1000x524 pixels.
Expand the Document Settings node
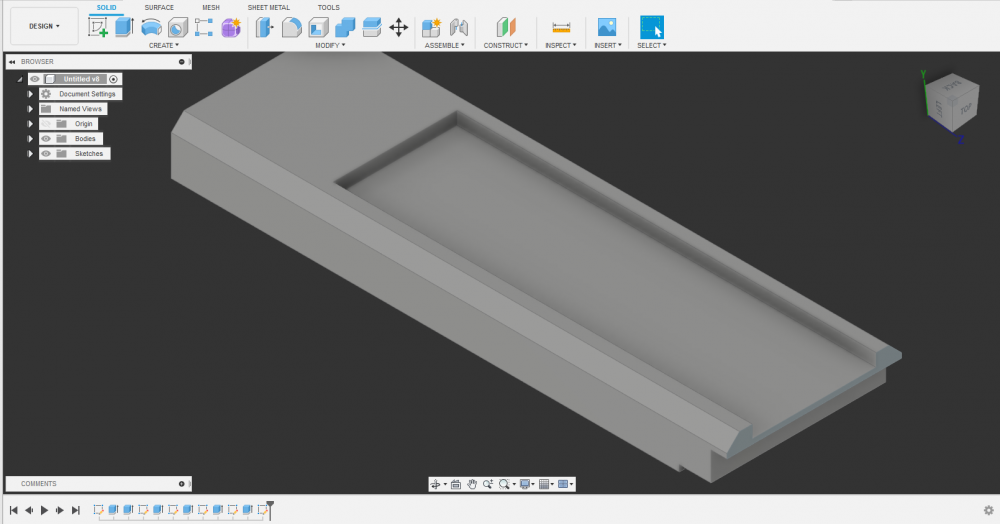[30, 94]
